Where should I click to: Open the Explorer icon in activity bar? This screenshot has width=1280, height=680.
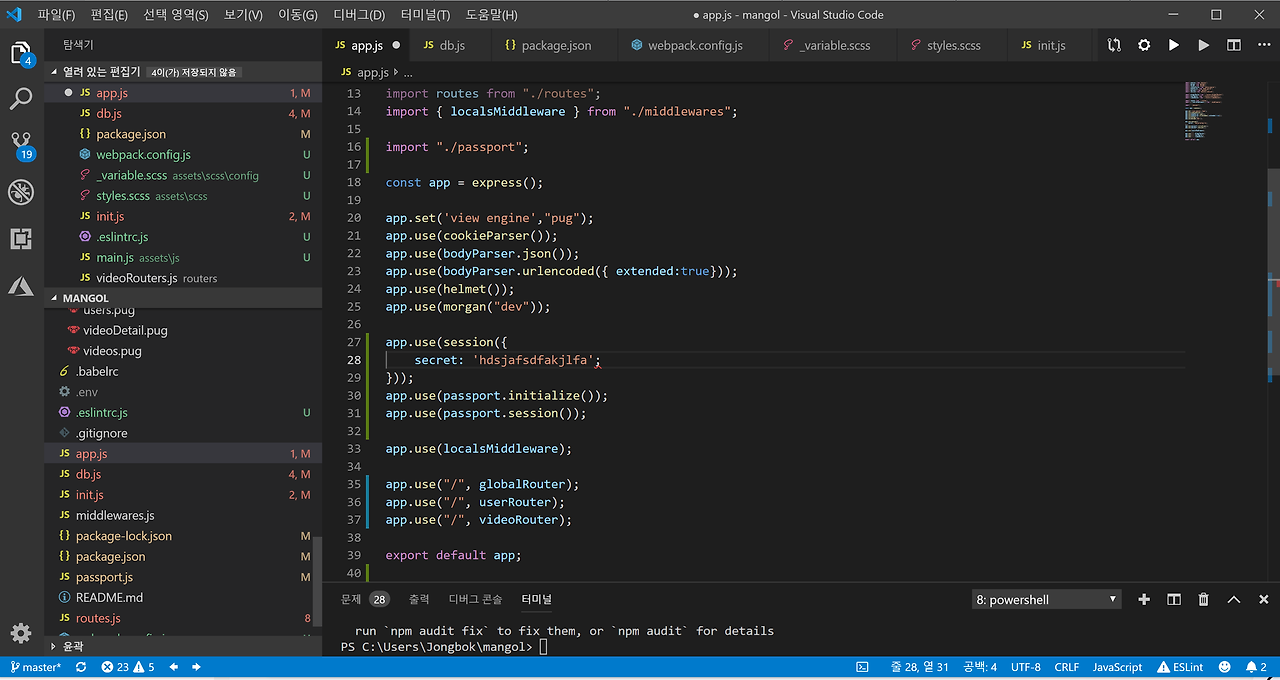point(21,54)
